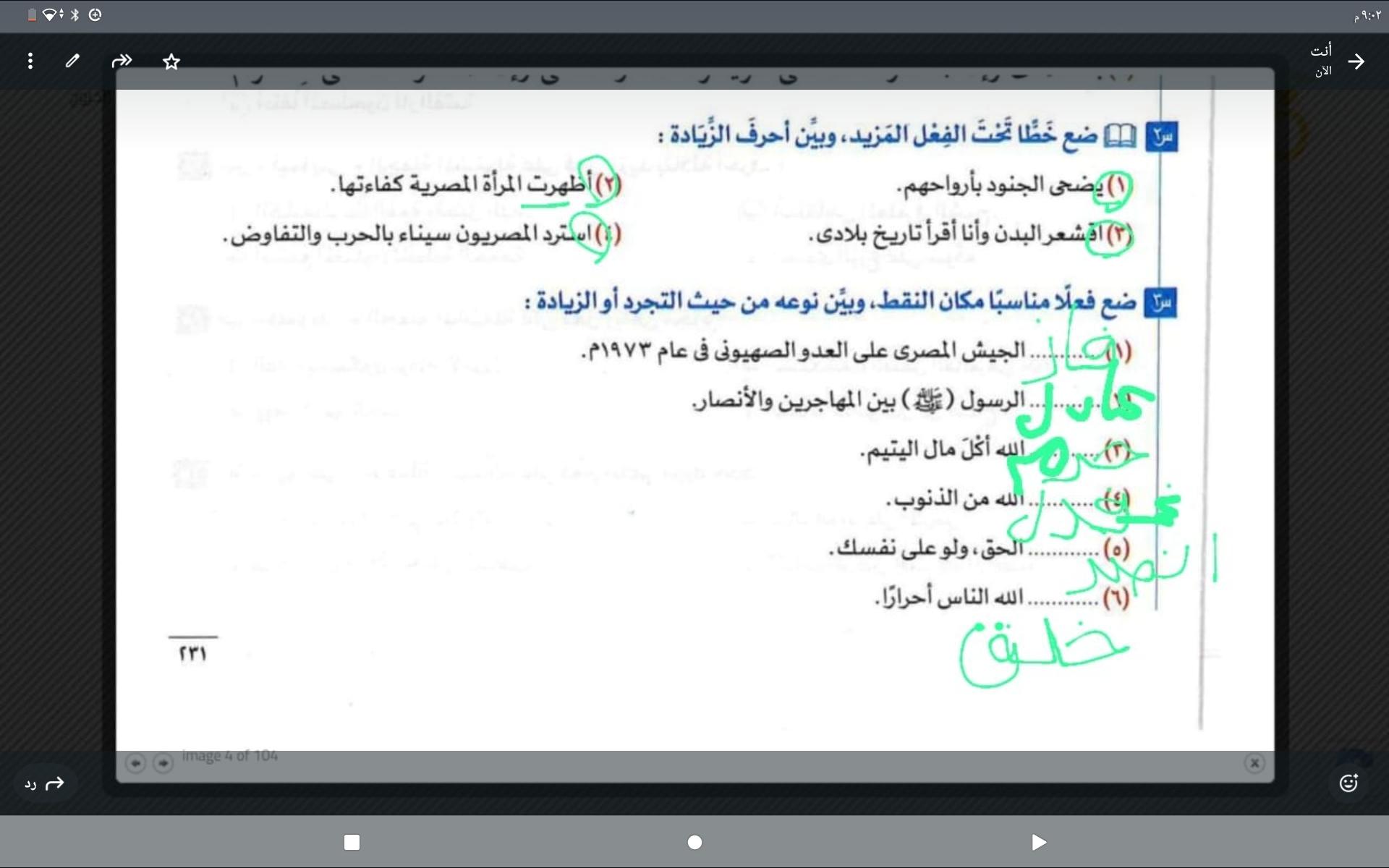Tap the page number ٢٣١

pos(193,653)
